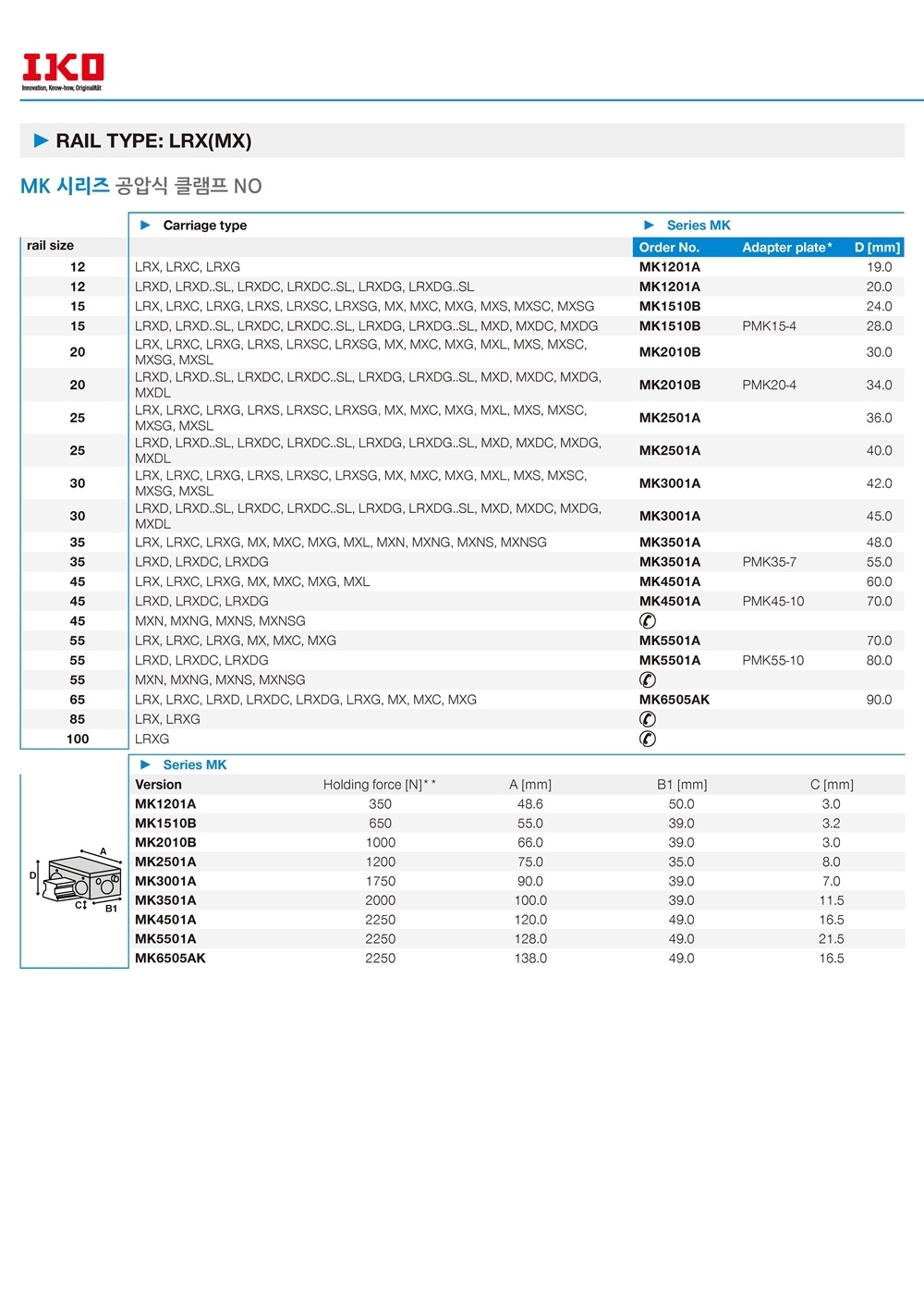
Task: Click the blue triangle beside RAIL TYPE heading
Action: point(42,141)
